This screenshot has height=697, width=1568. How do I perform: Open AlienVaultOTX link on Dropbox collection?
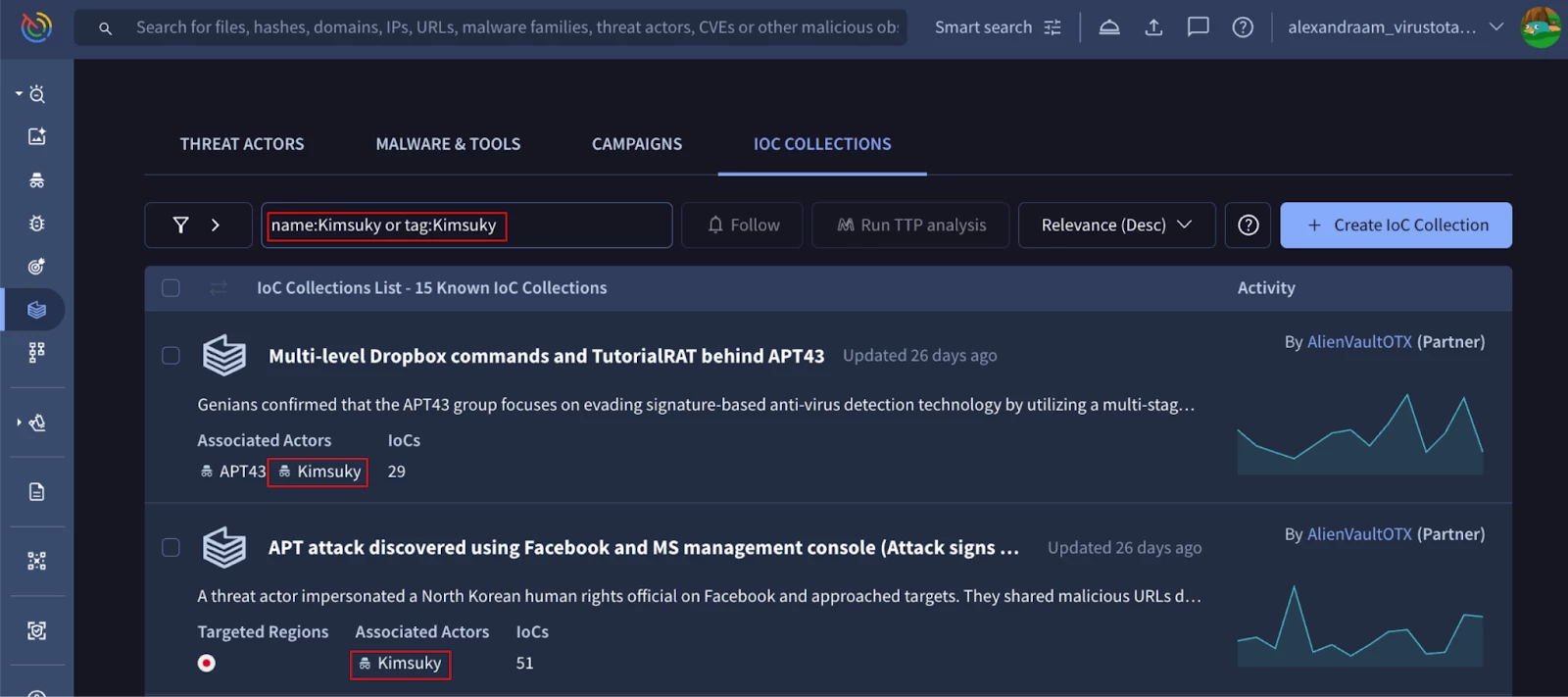pyautogui.click(x=1359, y=342)
